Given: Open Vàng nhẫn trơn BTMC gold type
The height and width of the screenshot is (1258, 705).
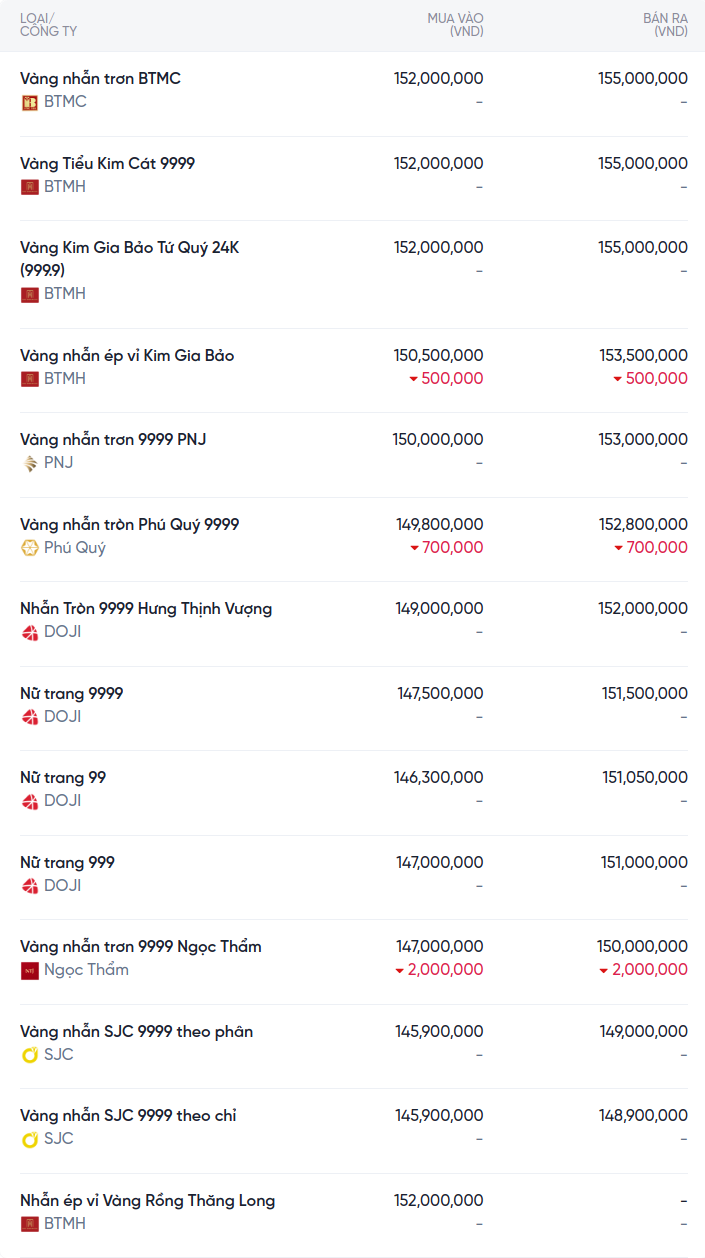Looking at the screenshot, I should [x=100, y=78].
